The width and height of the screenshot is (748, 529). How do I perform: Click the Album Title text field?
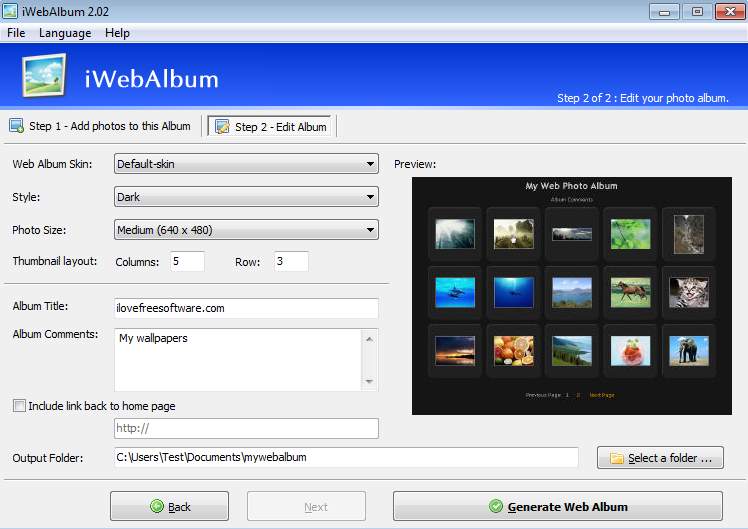(x=246, y=308)
